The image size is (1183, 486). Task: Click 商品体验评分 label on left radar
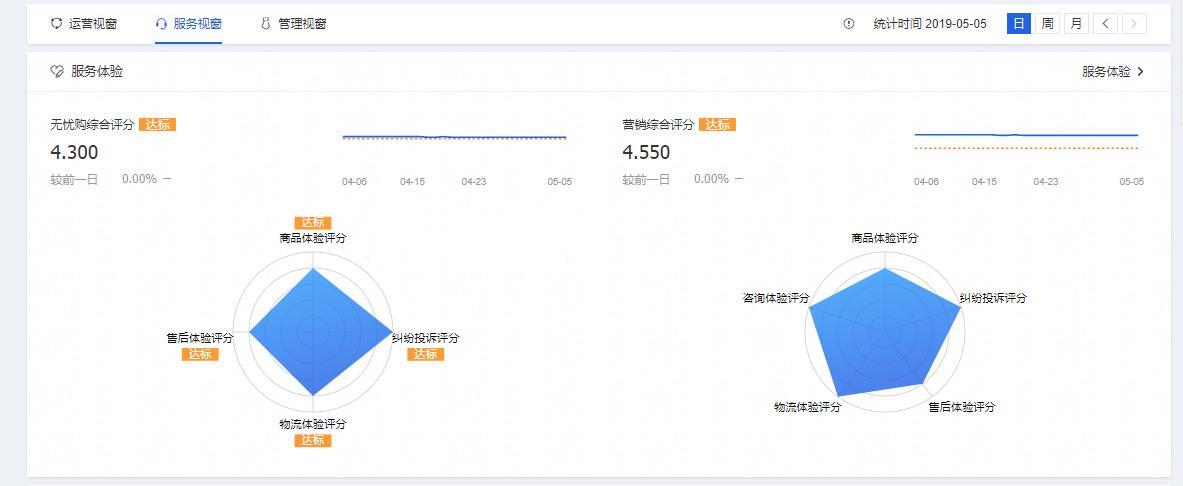click(312, 238)
